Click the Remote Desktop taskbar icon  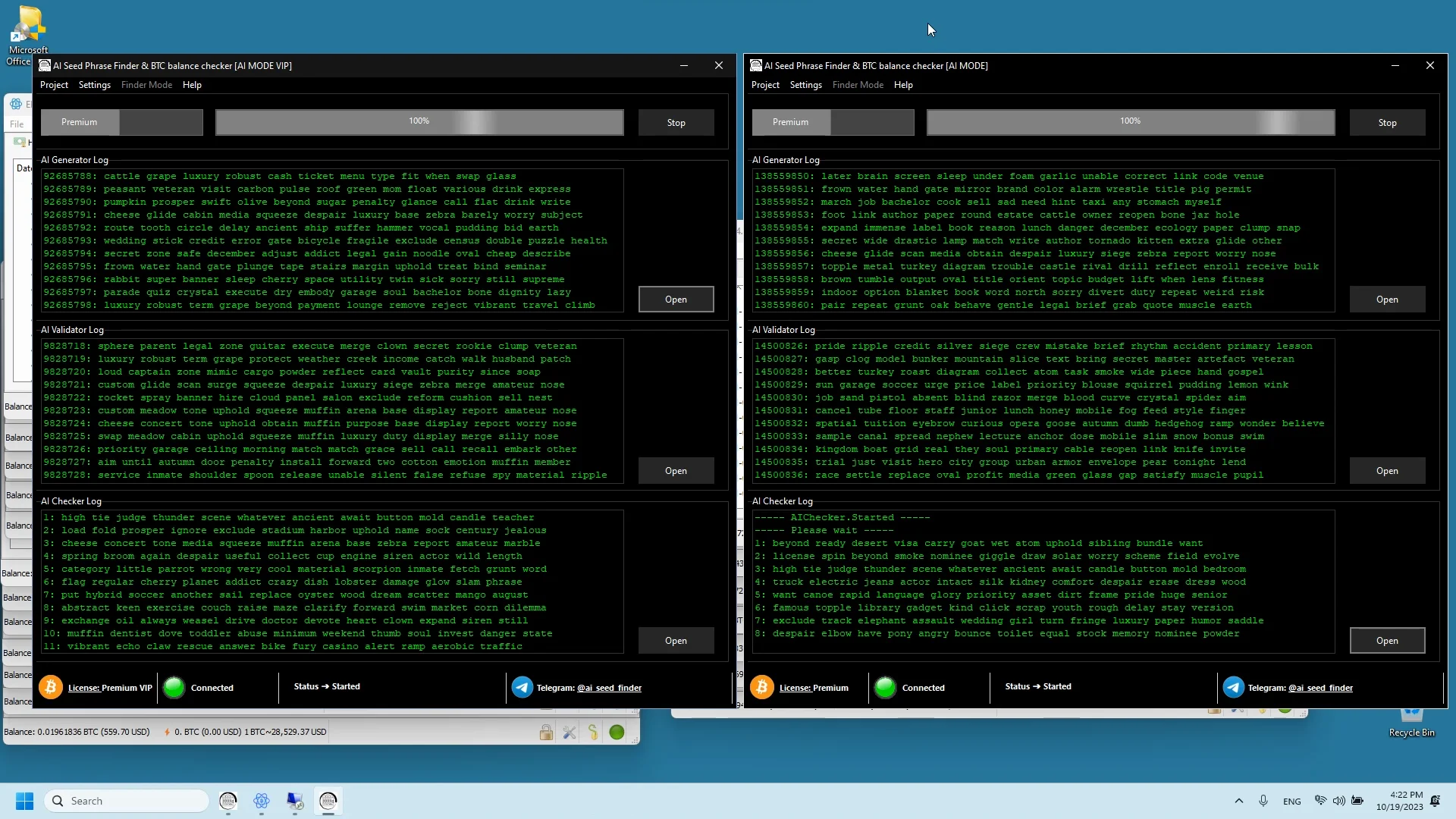[x=294, y=802]
